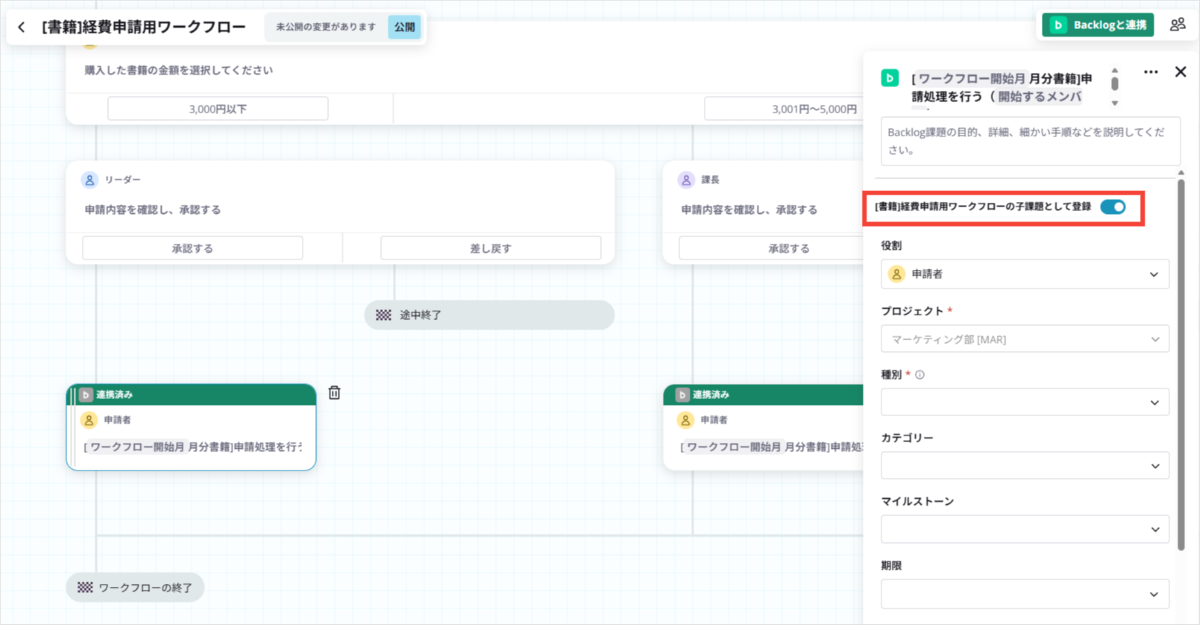1200x625 pixels.
Task: Click リーダー card text 申請内容を確認し、承認する
Action: pyautogui.click(x=153, y=210)
